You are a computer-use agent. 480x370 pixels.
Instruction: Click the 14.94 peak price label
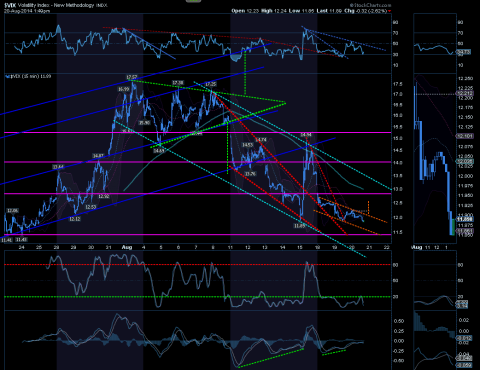pos(306,135)
